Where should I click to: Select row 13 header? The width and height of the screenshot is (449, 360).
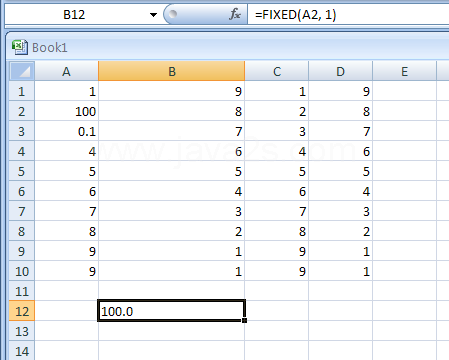pyautogui.click(x=22, y=331)
